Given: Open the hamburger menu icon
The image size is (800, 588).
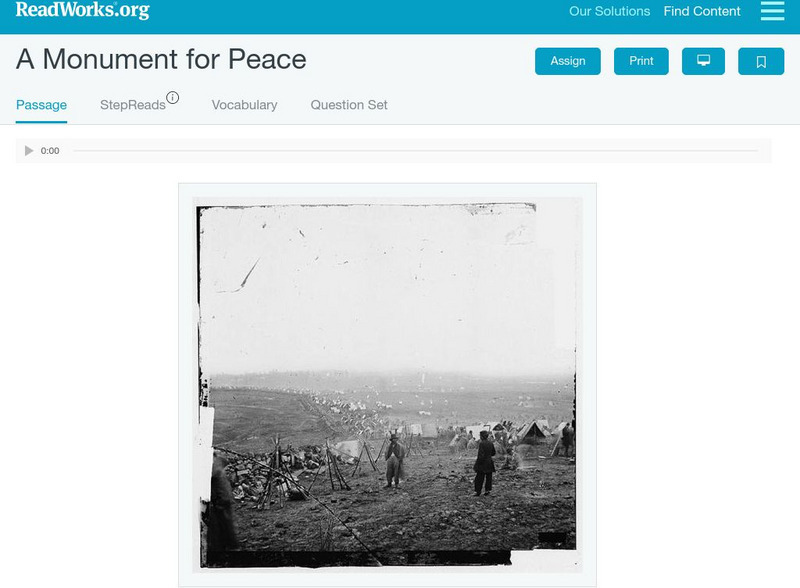Looking at the screenshot, I should pos(772,11).
